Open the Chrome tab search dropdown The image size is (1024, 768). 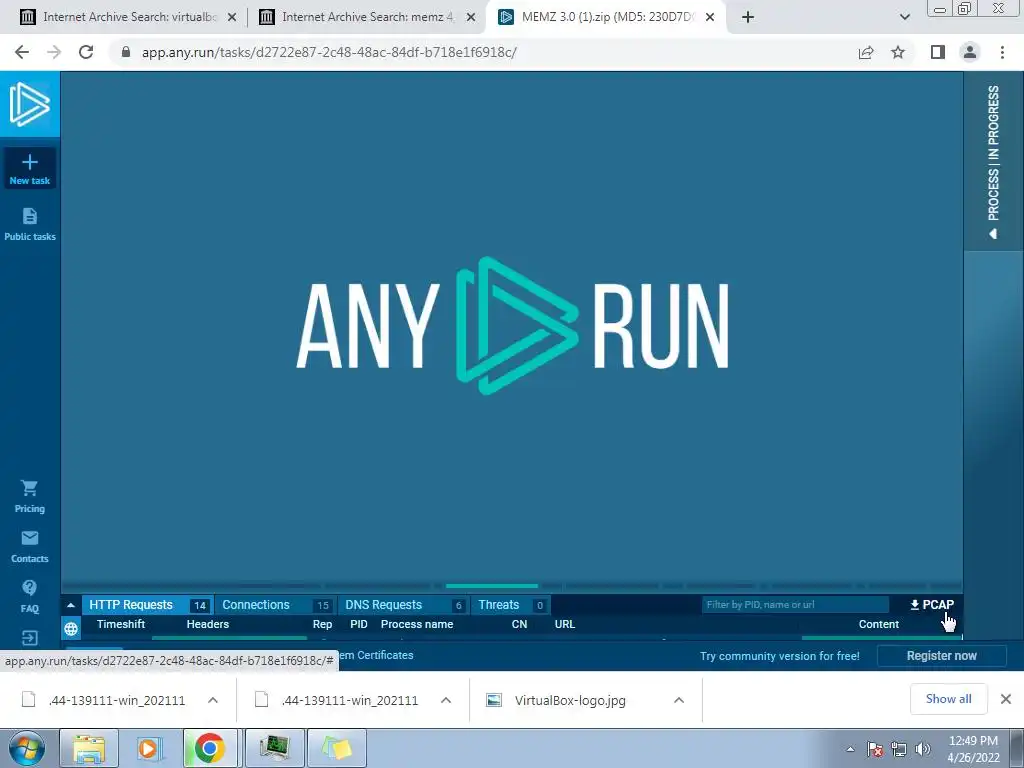pyautogui.click(x=904, y=18)
